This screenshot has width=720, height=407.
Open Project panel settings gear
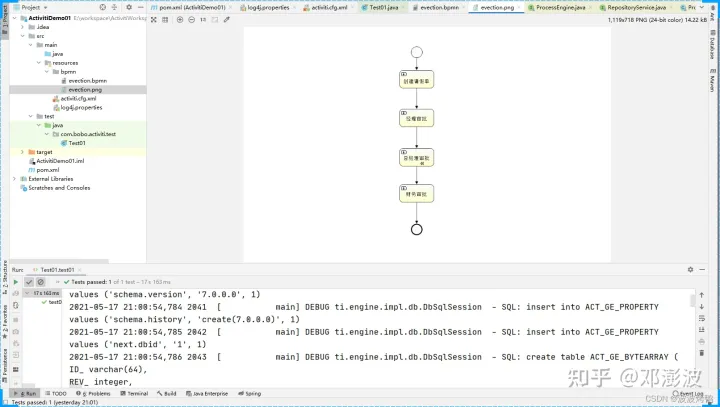(129, 7)
